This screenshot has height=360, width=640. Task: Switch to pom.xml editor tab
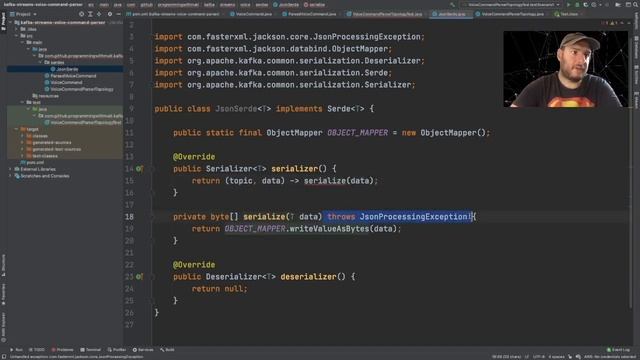[175, 14]
